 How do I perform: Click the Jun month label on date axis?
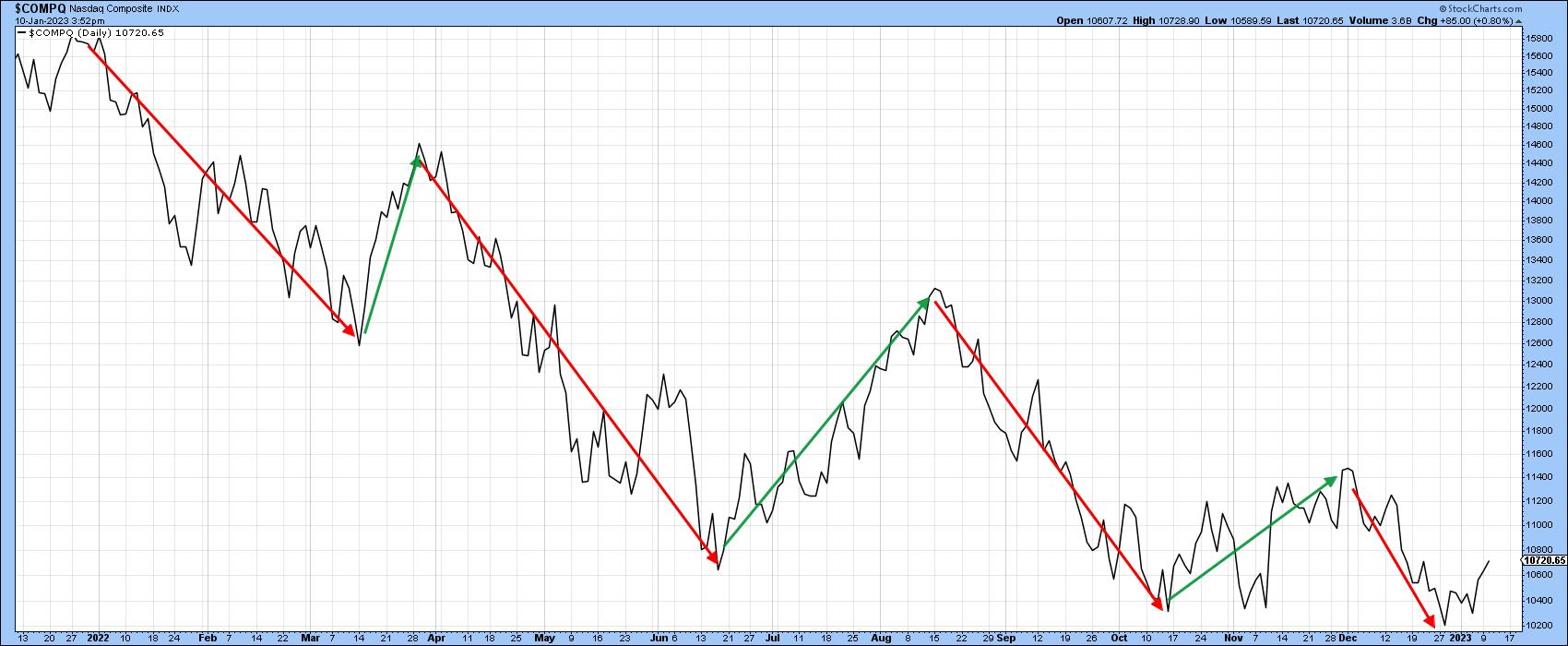[x=659, y=638]
